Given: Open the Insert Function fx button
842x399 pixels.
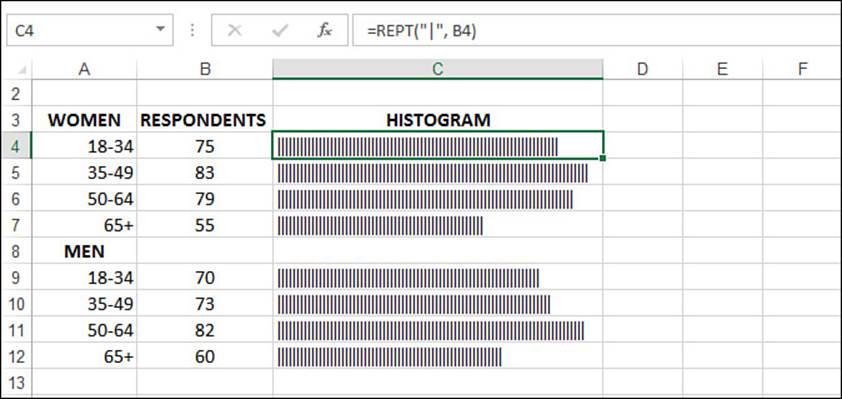Looking at the screenshot, I should pos(324,31).
